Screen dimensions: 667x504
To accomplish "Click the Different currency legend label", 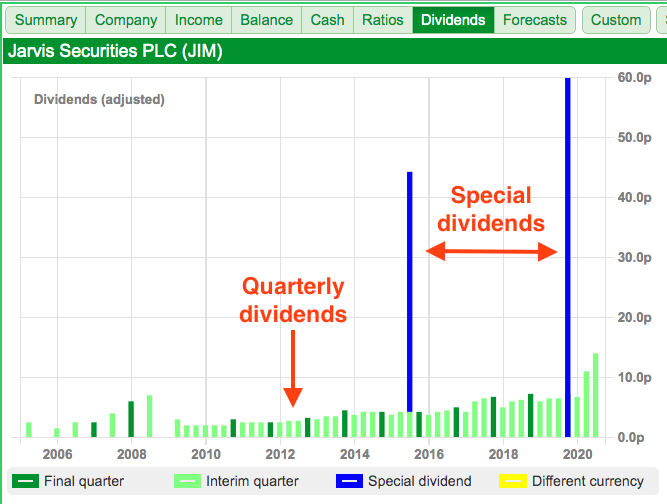I will point(588,481).
